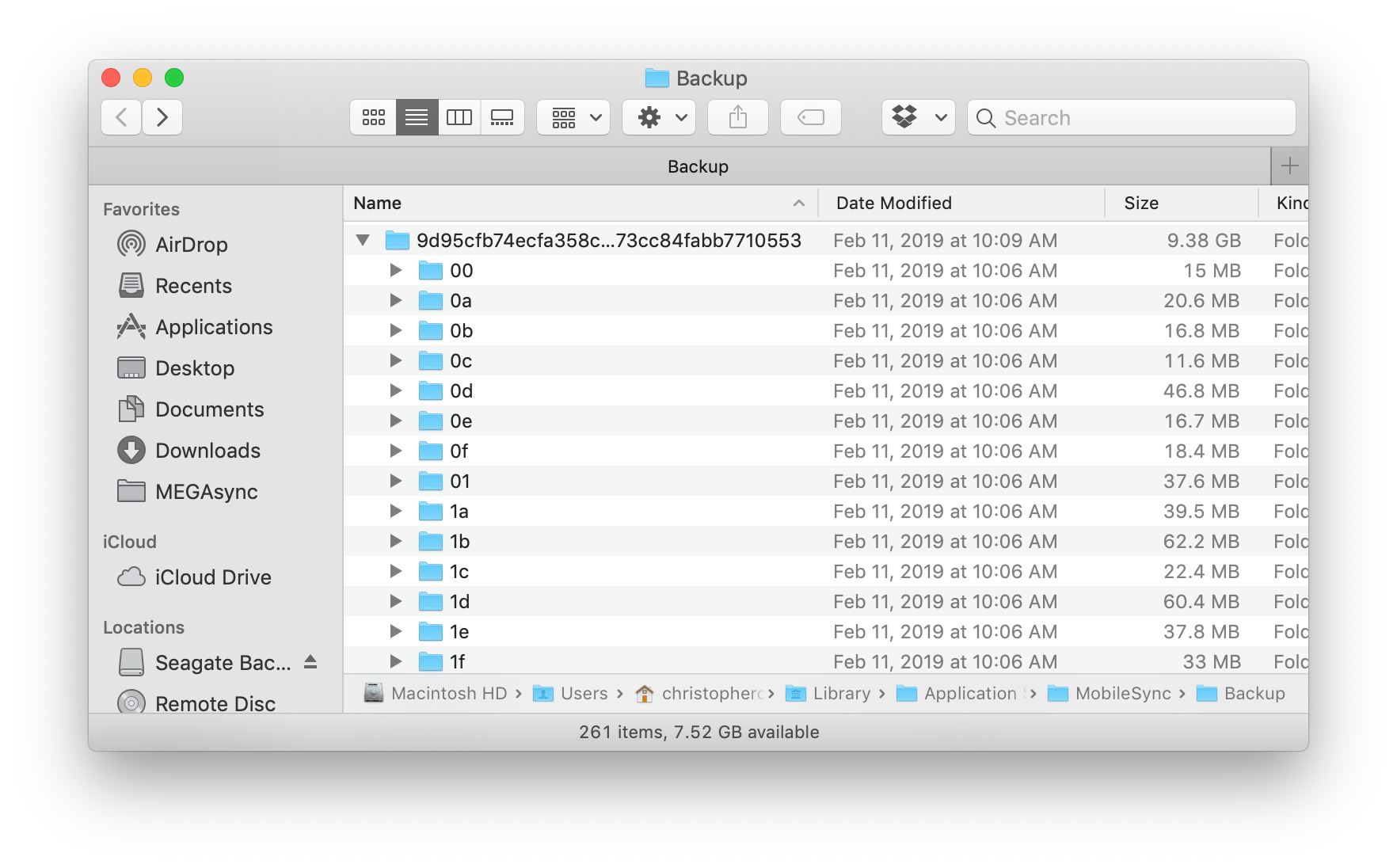Click the Edit Tags button
1397x868 pixels.
pos(811,117)
